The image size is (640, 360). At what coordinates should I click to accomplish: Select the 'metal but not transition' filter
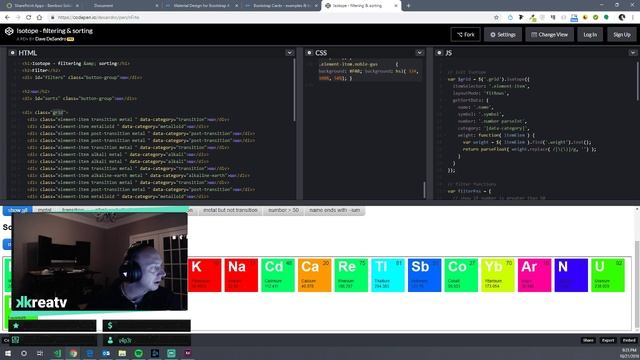point(230,210)
